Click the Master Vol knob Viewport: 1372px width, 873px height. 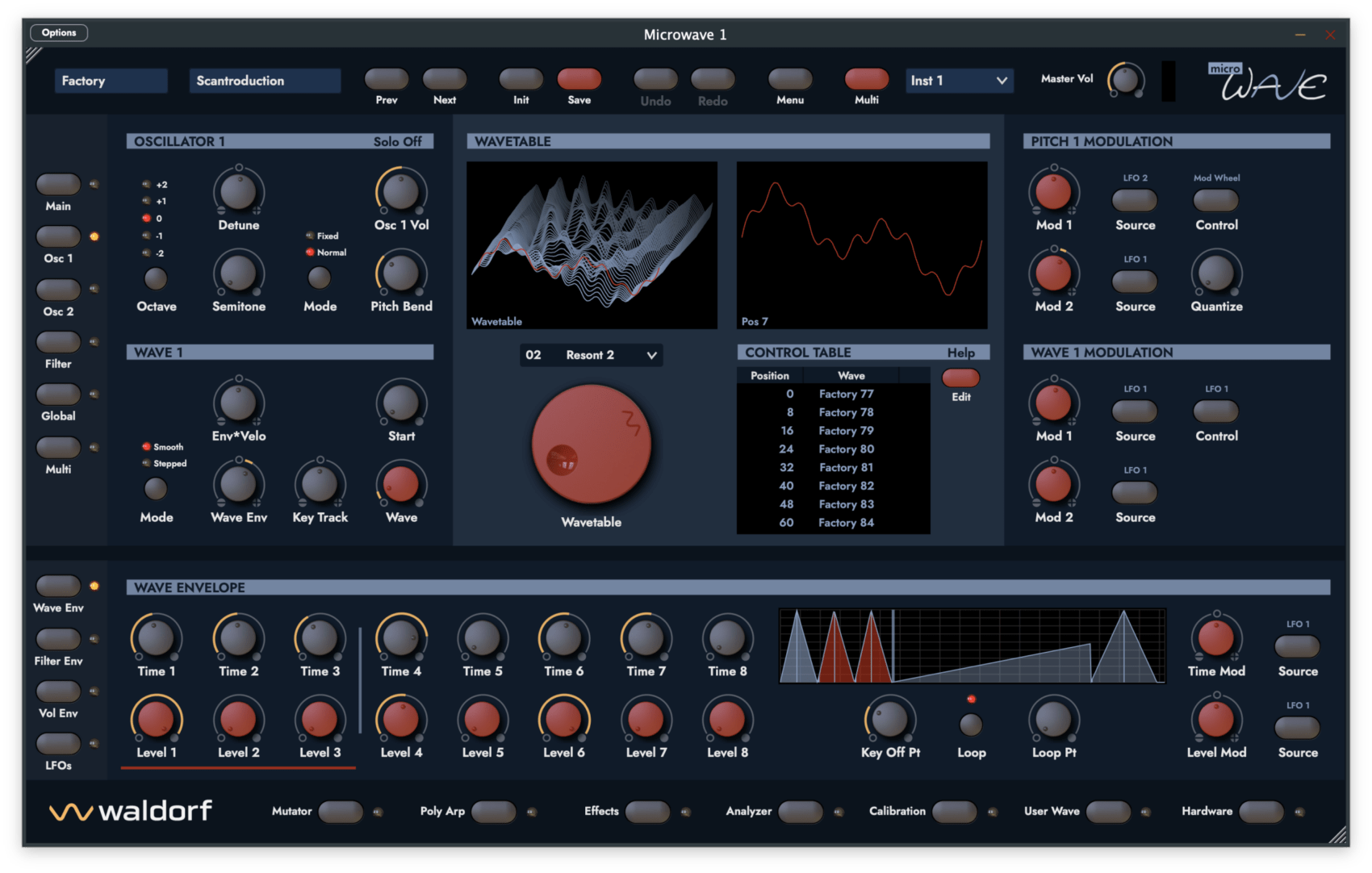[x=1126, y=80]
